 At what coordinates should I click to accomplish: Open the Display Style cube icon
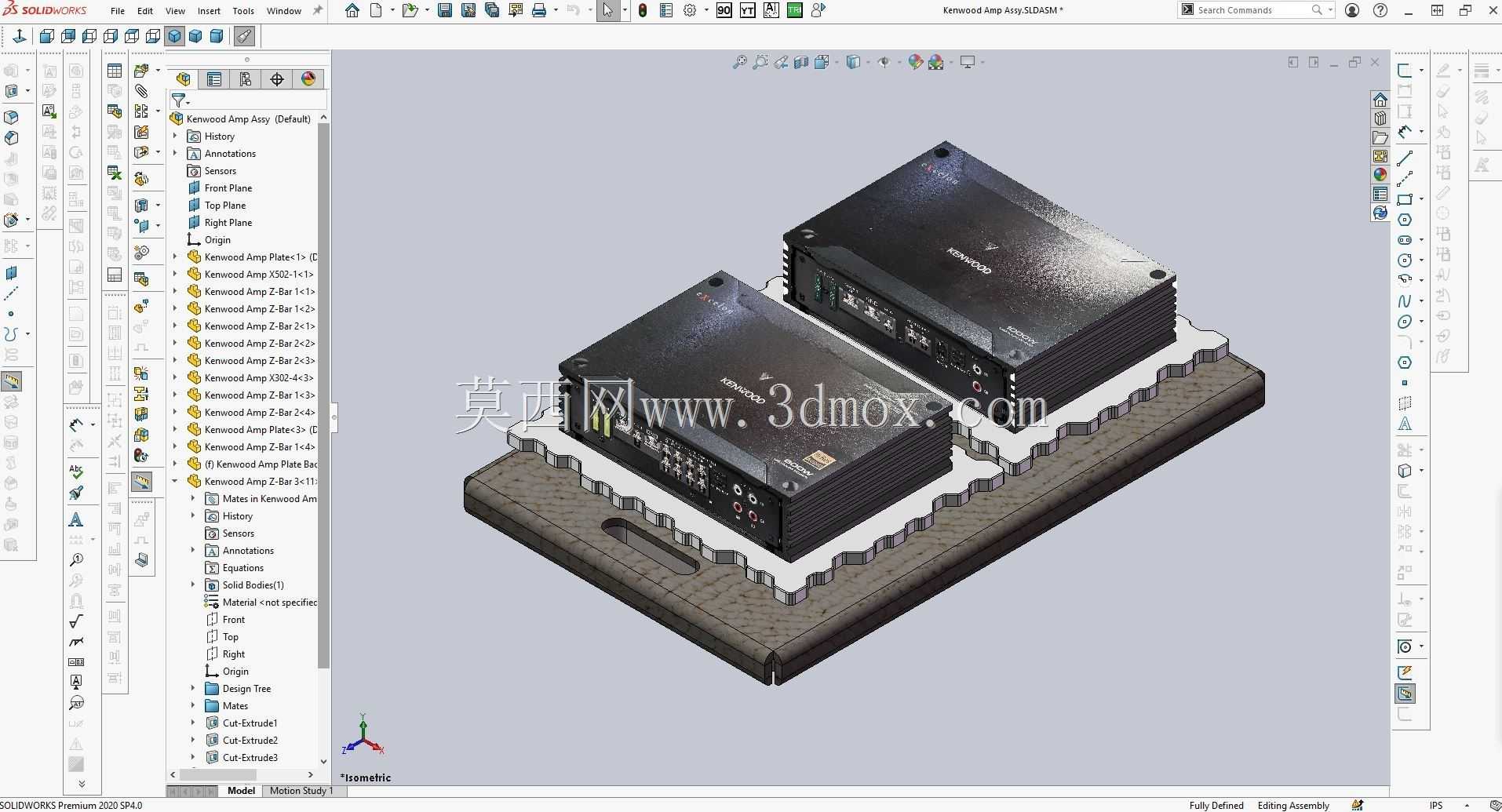point(854,63)
